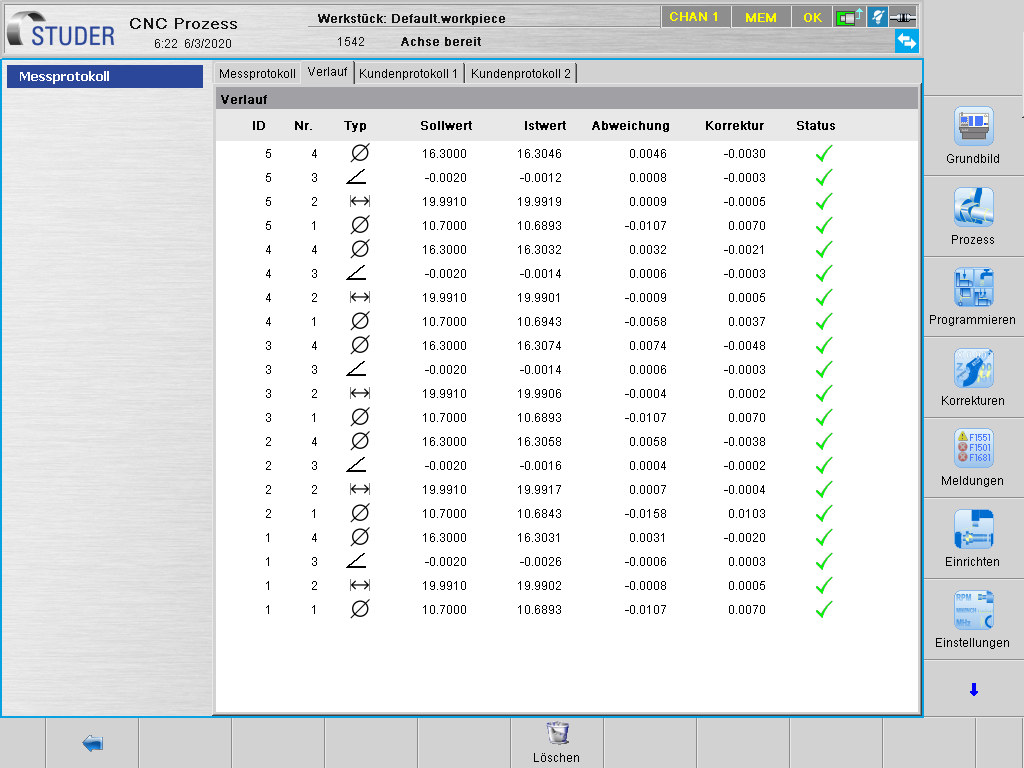Expand more sidebar items with down arrow
The height and width of the screenshot is (768, 1024).
(x=973, y=690)
